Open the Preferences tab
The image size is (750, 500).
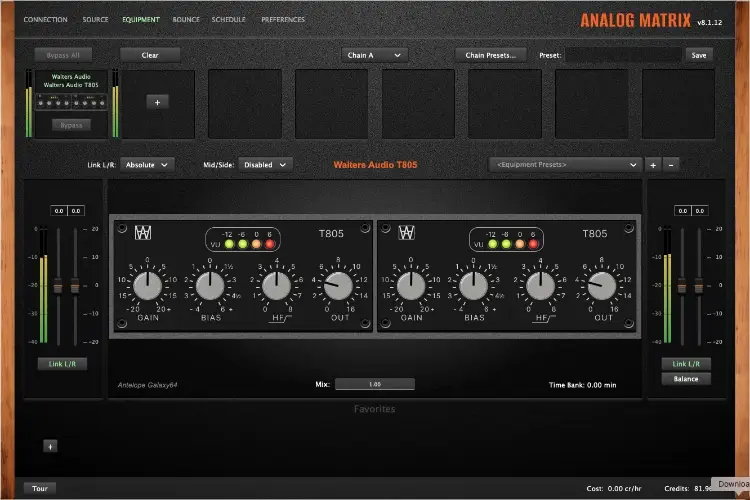point(283,19)
